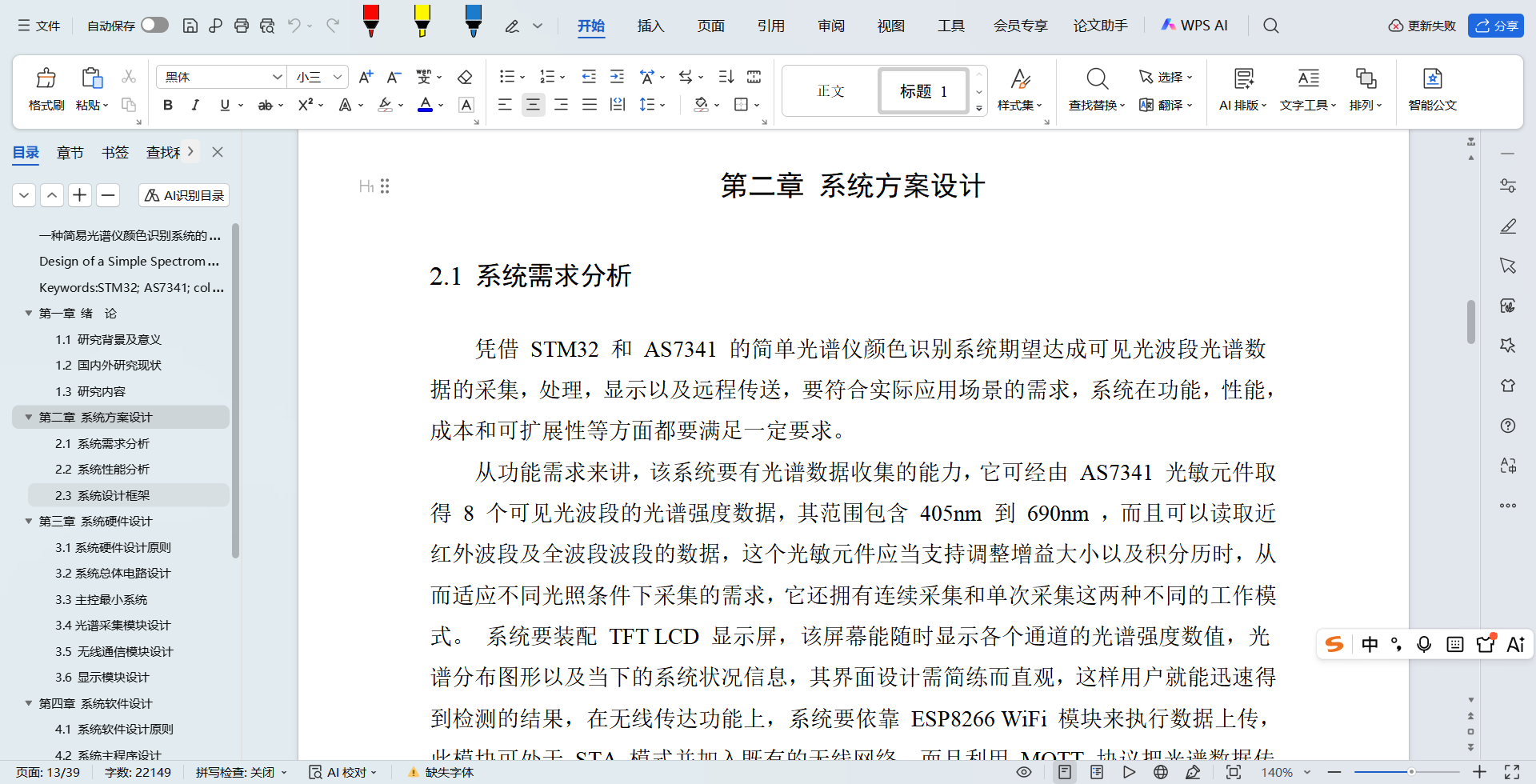The width and height of the screenshot is (1536, 784).
Task: Click the Paste (粘贴) clipboard icon
Action: [x=92, y=78]
